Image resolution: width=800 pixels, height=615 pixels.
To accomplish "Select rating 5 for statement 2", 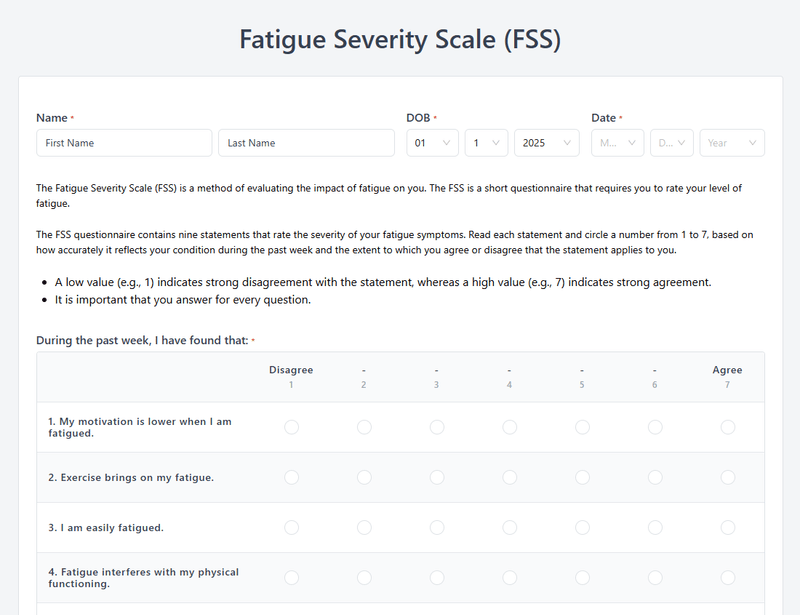I will click(x=582, y=477).
